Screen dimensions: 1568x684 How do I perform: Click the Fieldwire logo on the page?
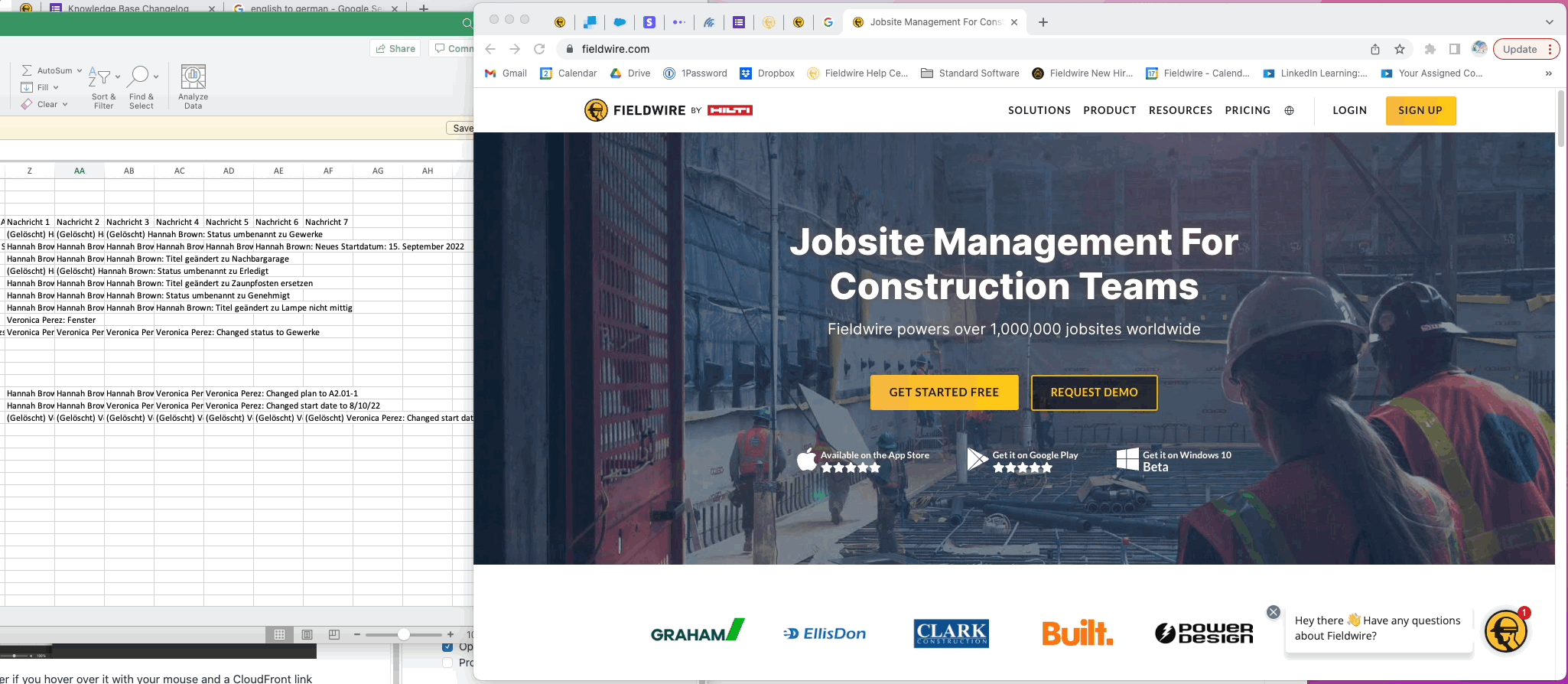(668, 110)
